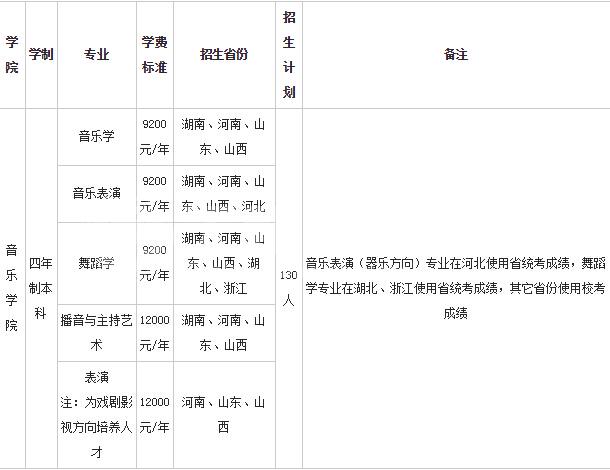Click the 播音与主持艺术 major cell
Viewport: 610px width, 470px height.
pos(97,333)
